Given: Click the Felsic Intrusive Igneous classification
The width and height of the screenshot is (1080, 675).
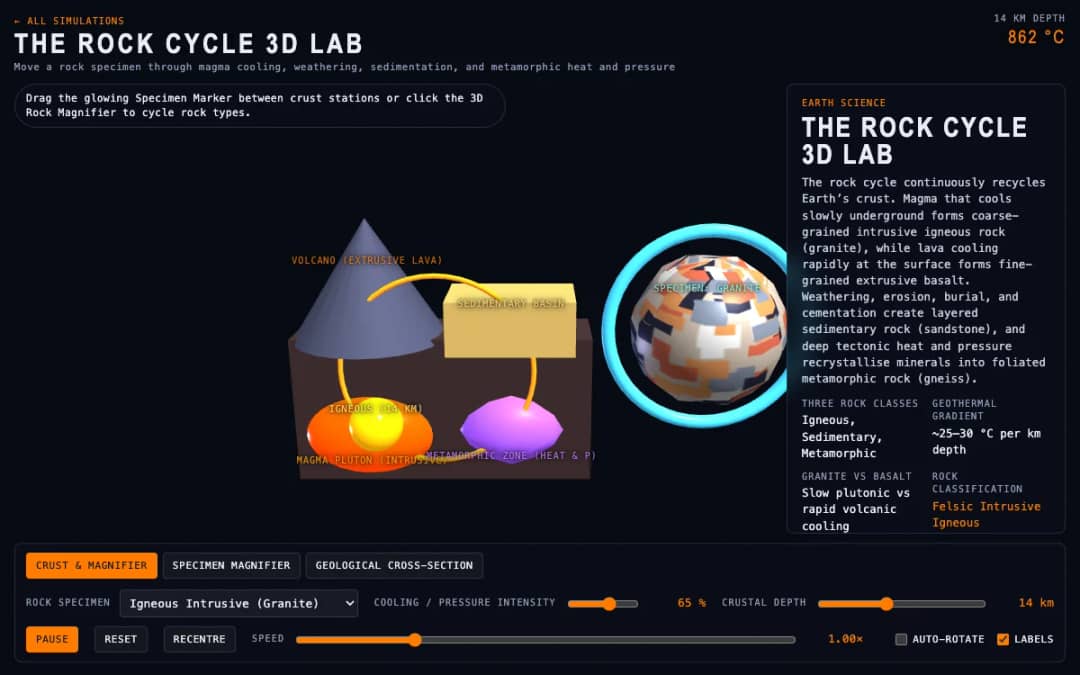Looking at the screenshot, I should click(x=986, y=515).
